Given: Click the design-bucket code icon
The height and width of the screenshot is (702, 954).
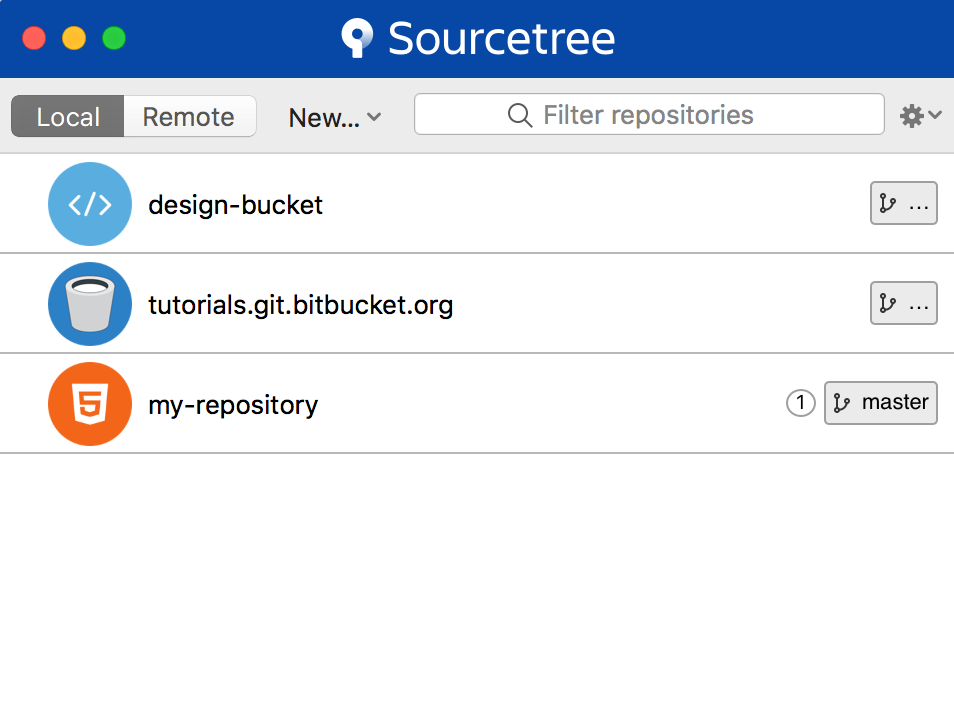Looking at the screenshot, I should click(90, 204).
